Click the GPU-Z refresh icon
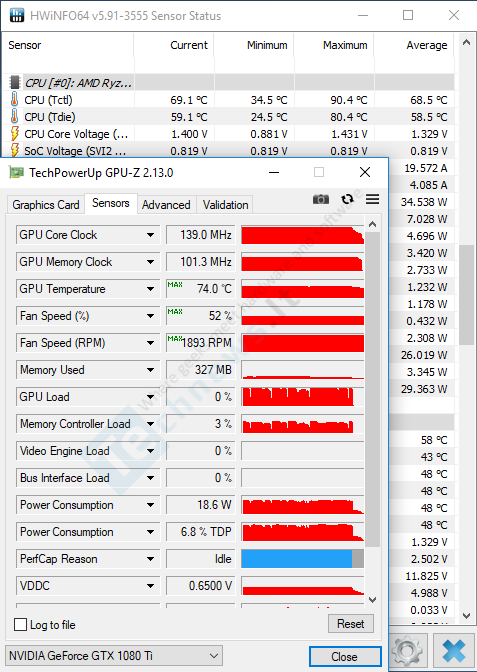Image resolution: width=477 pixels, height=672 pixels. [x=347, y=199]
